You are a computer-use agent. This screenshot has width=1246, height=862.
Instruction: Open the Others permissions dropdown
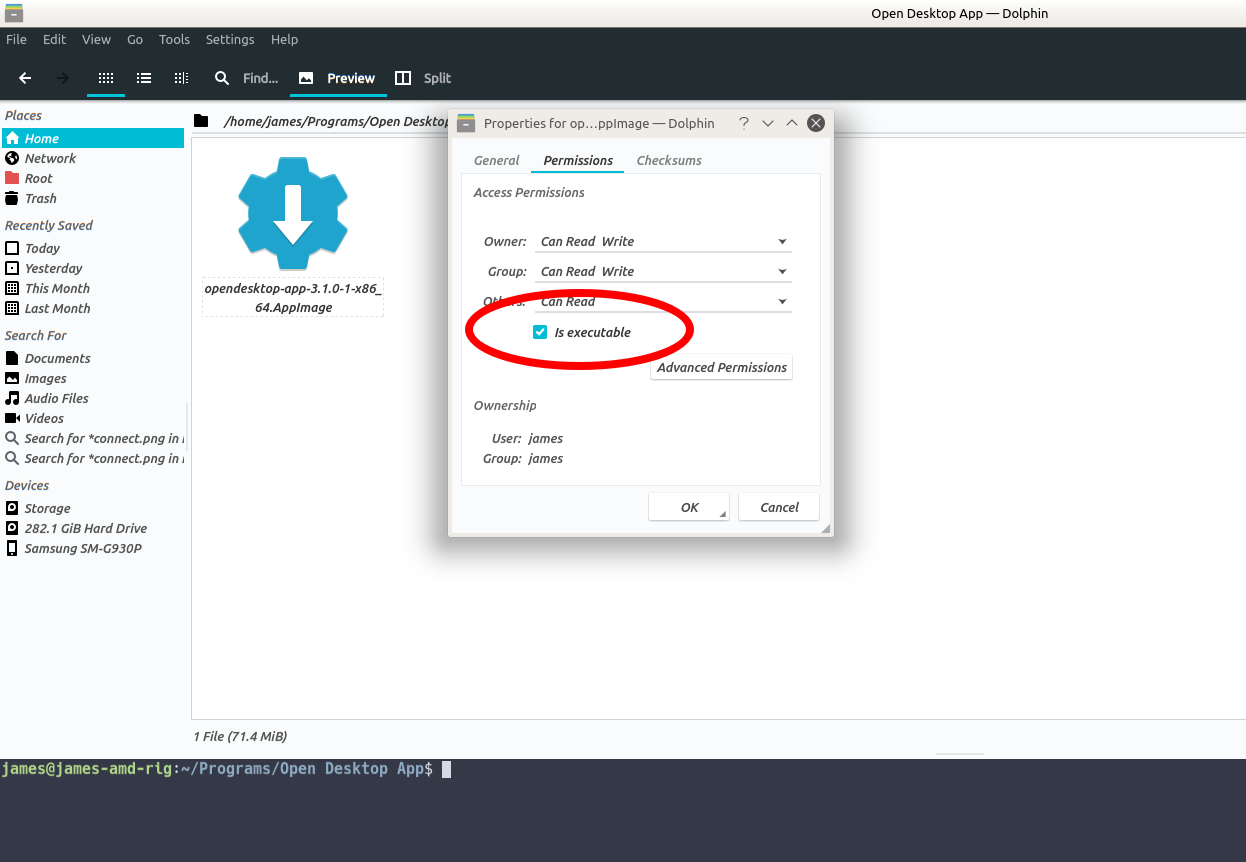tap(663, 301)
